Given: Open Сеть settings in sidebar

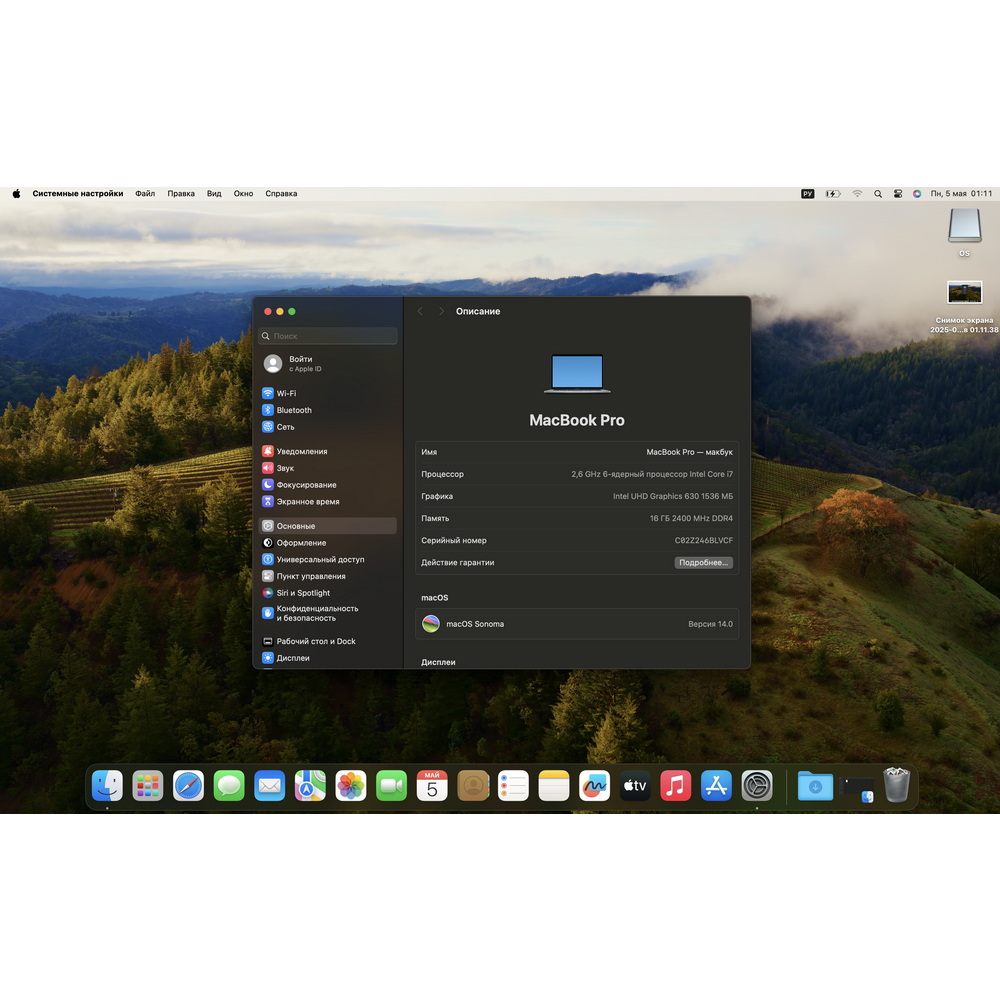Looking at the screenshot, I should coord(328,427).
